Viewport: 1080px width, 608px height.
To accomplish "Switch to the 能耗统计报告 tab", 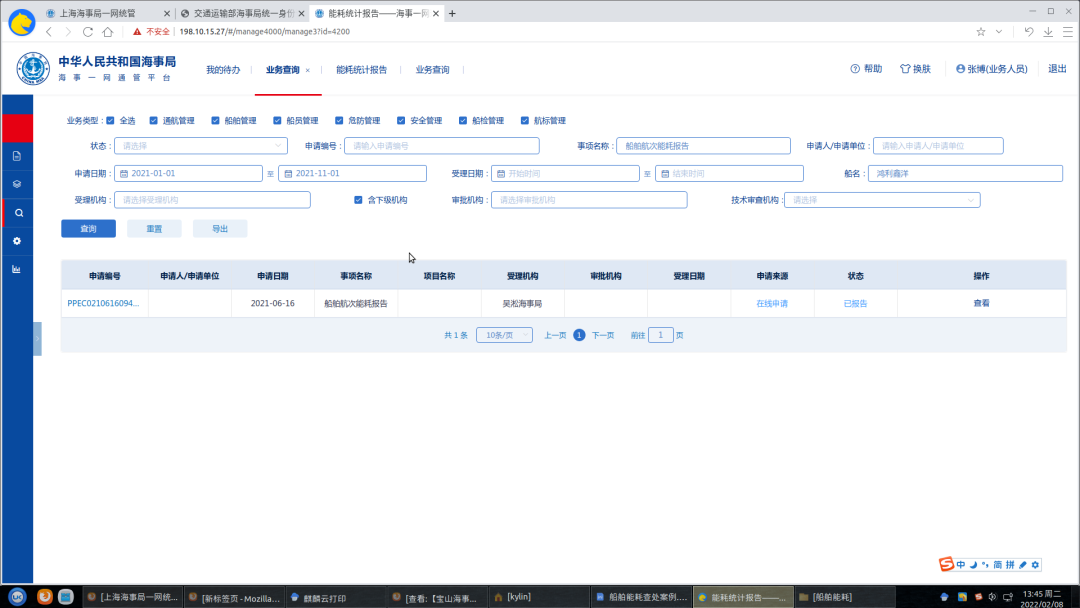I will click(362, 70).
